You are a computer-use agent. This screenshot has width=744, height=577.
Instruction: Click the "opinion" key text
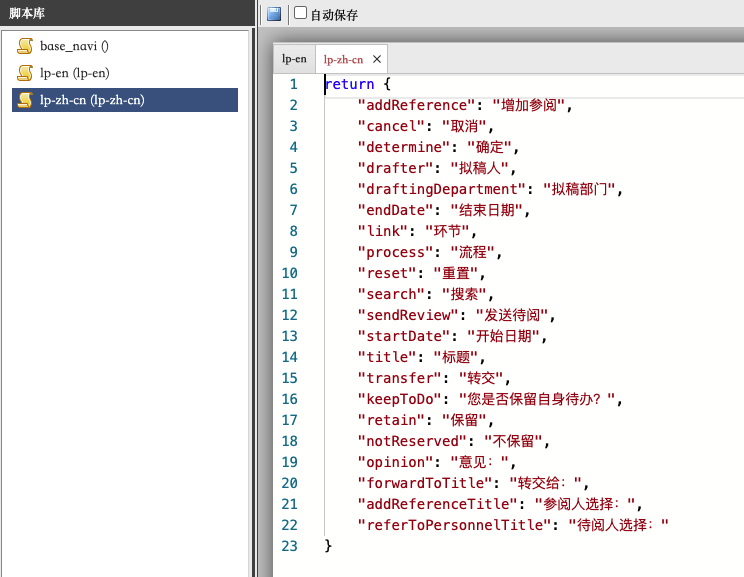coord(395,462)
